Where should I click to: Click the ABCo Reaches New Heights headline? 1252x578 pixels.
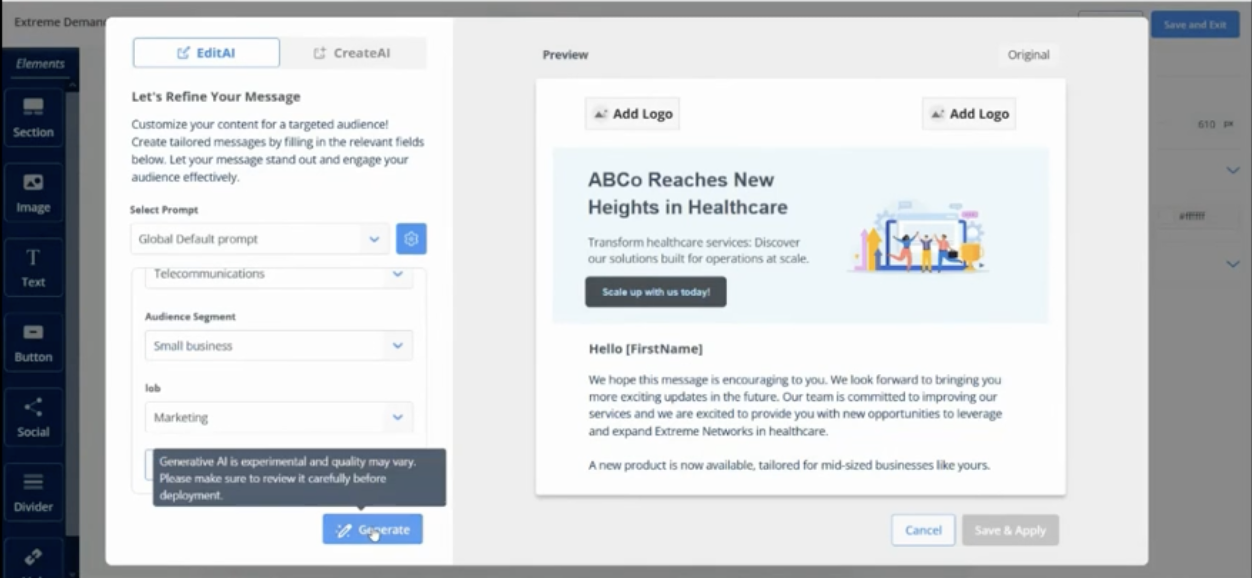688,194
